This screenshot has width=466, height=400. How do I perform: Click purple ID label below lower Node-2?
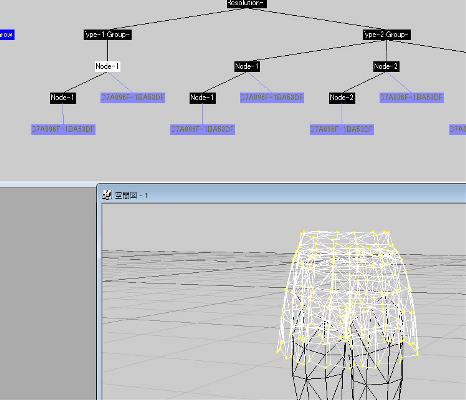pos(342,129)
